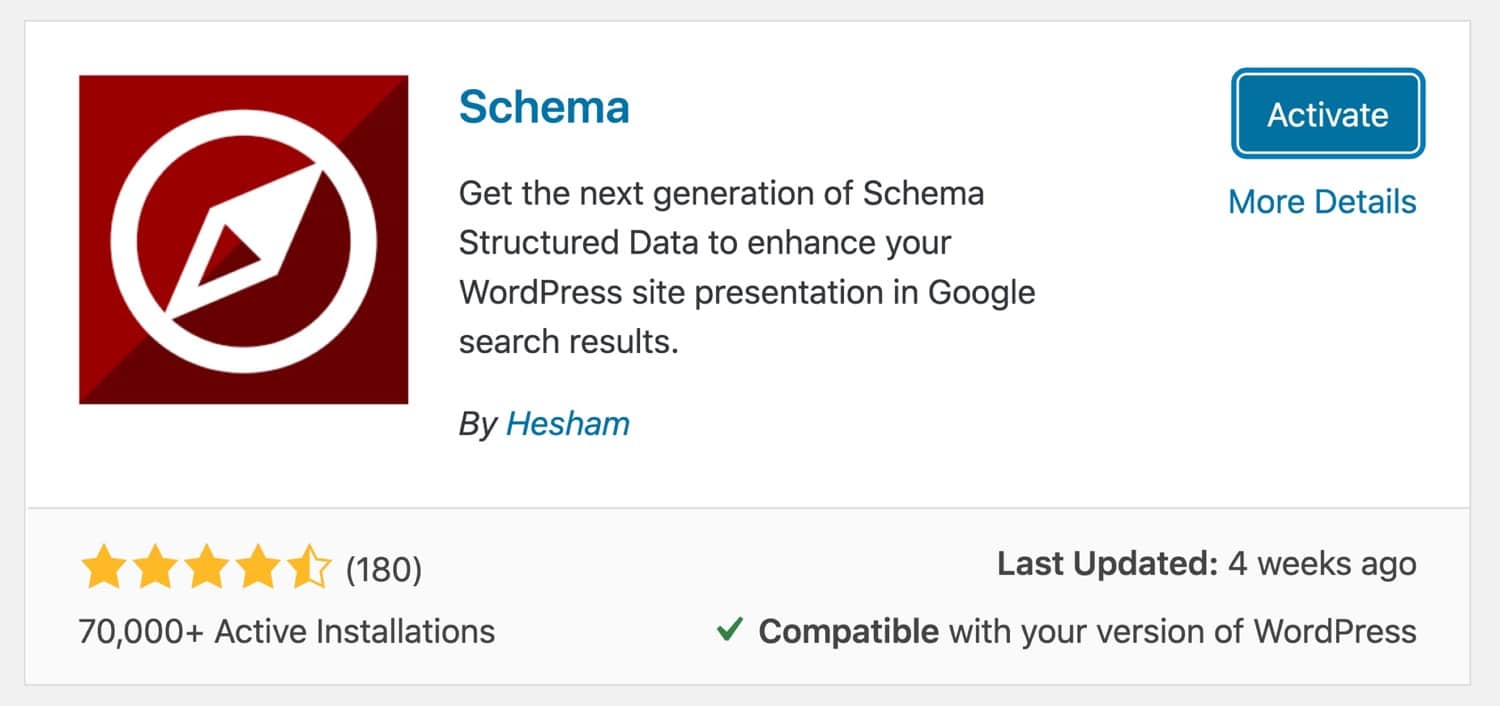Select the green compatibility checkmark icon

[731, 630]
